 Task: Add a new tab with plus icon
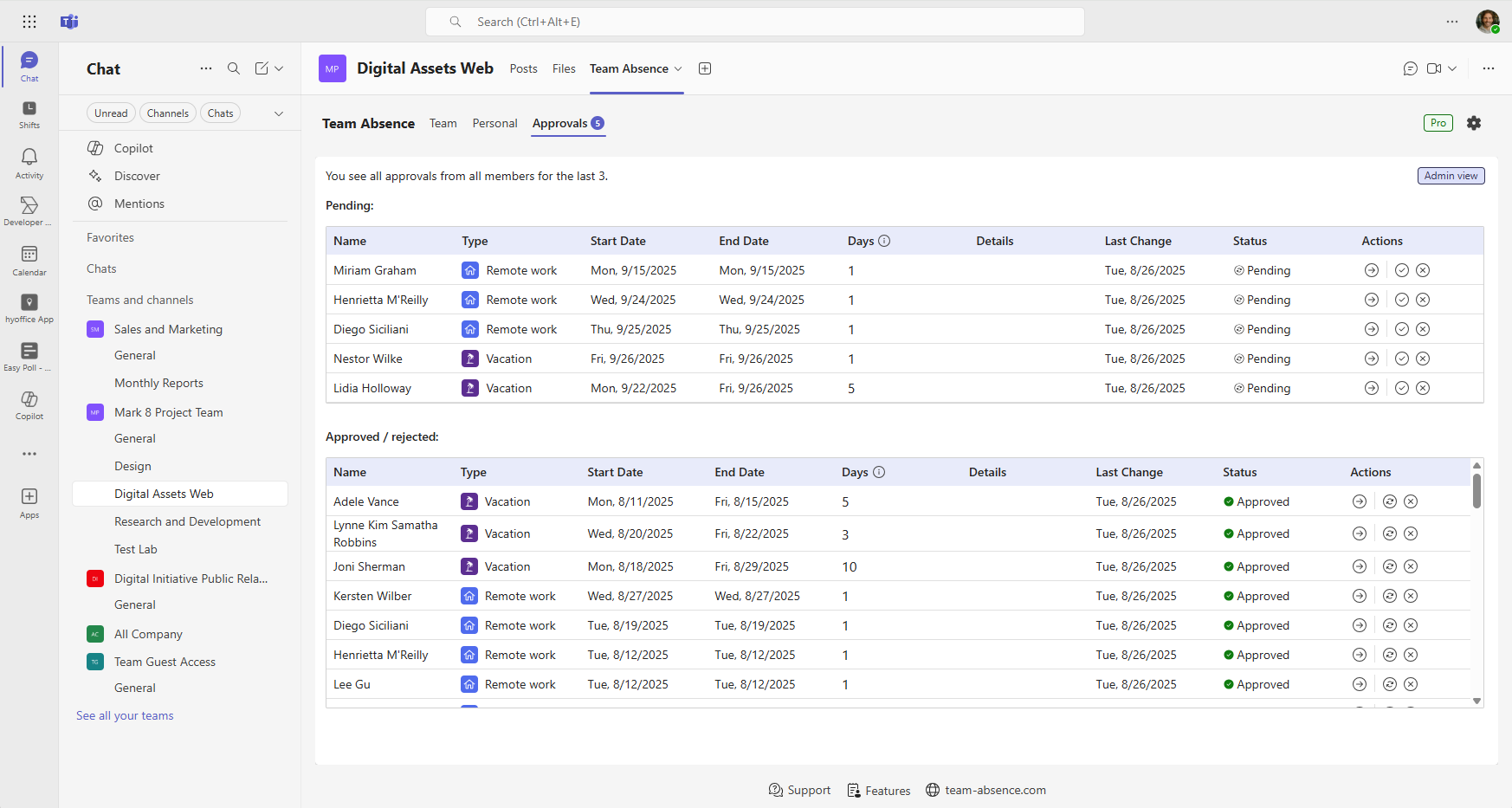coord(705,68)
